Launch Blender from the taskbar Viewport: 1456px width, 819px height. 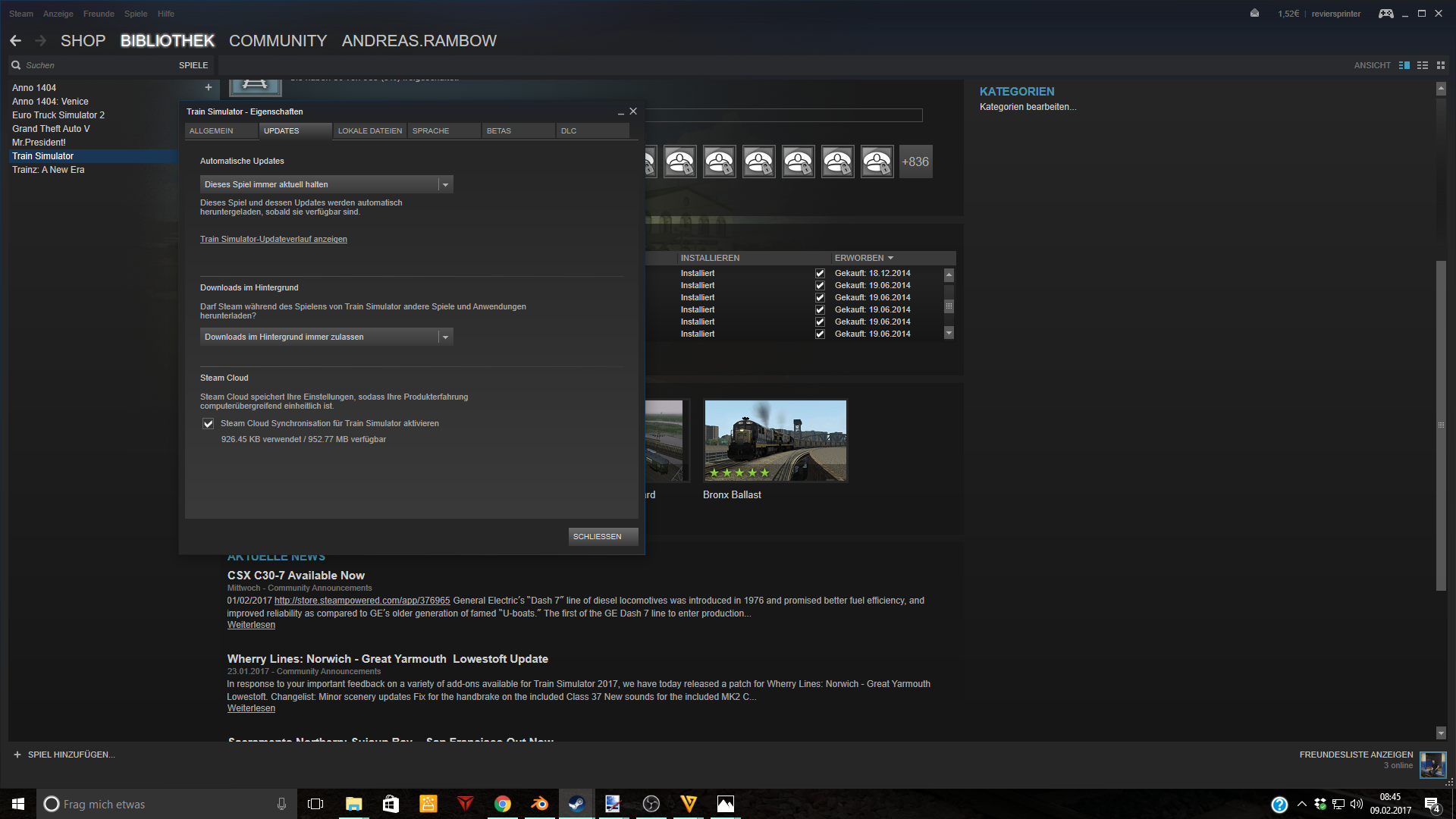click(540, 804)
